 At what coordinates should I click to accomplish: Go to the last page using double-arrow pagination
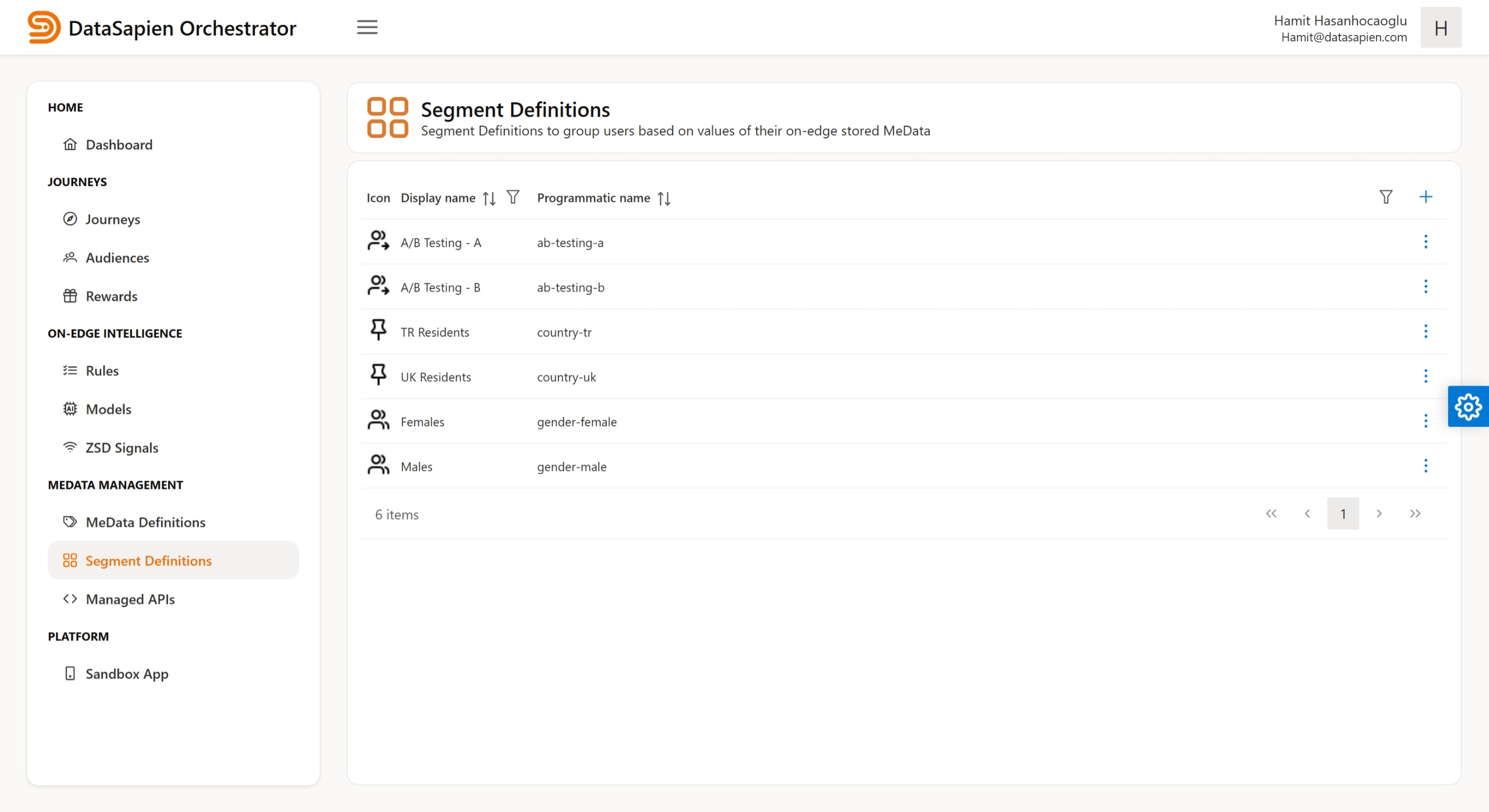(x=1416, y=513)
